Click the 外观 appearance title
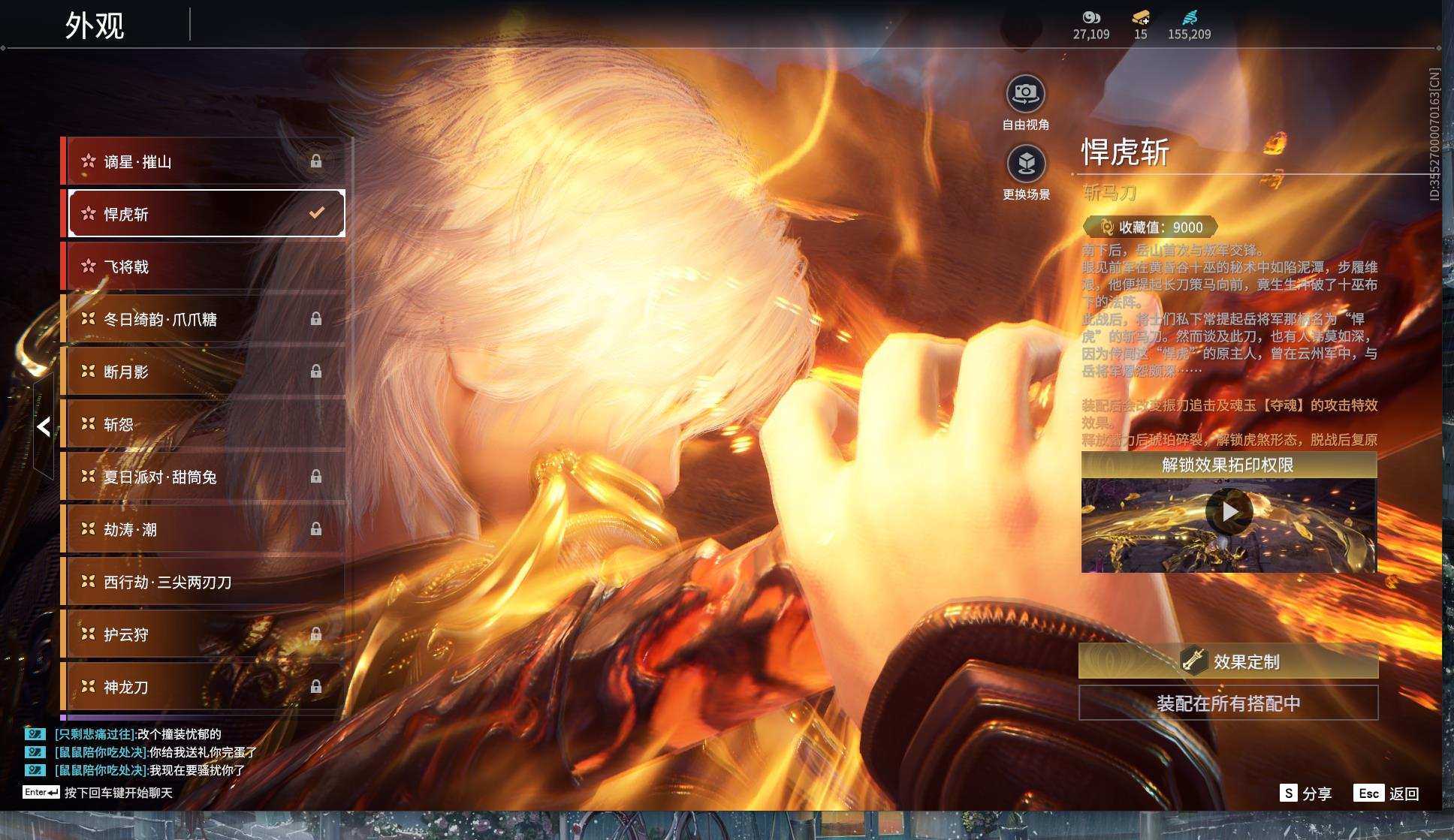This screenshot has width=1454, height=840. (95, 26)
